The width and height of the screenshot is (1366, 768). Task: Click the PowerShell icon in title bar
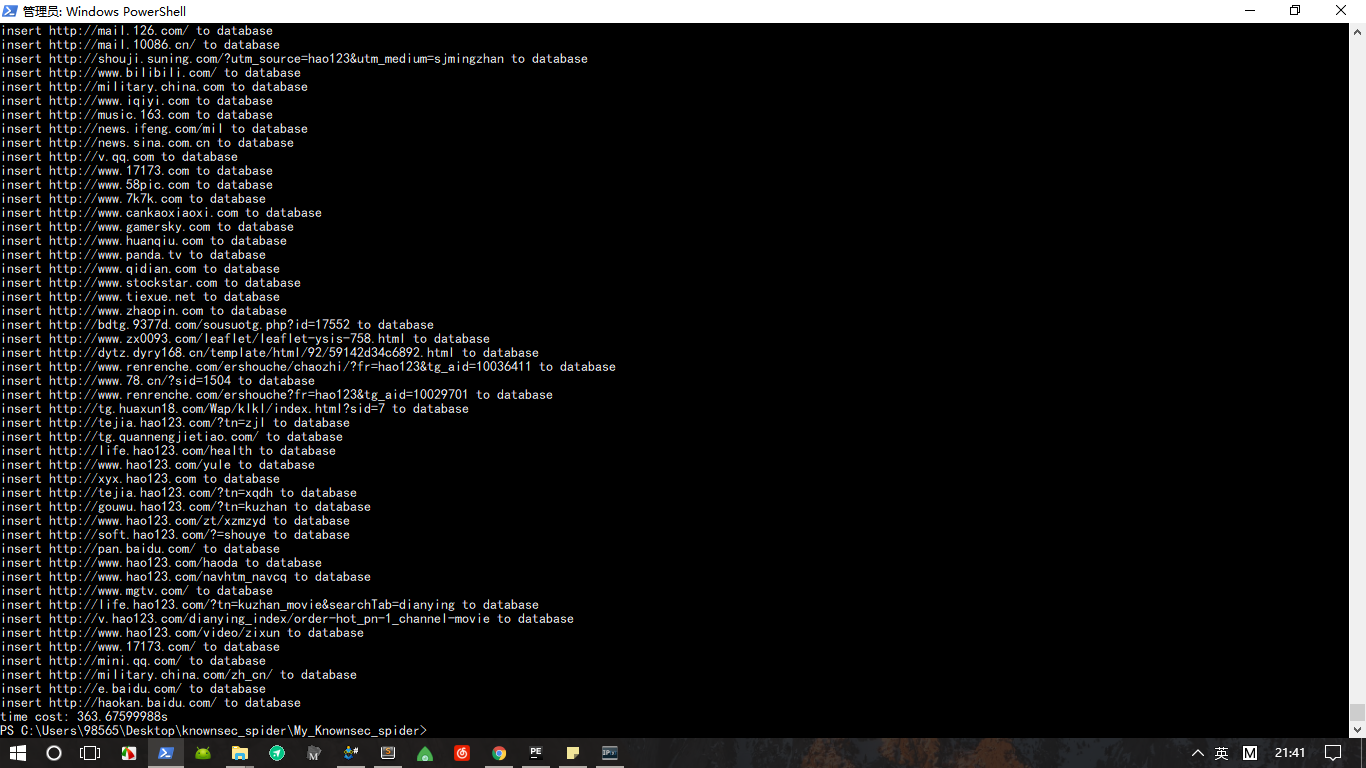point(10,11)
